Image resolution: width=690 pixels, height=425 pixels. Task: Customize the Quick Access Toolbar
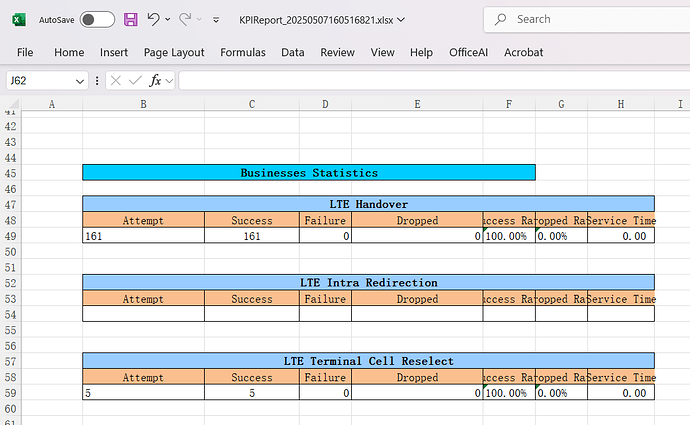click(216, 20)
